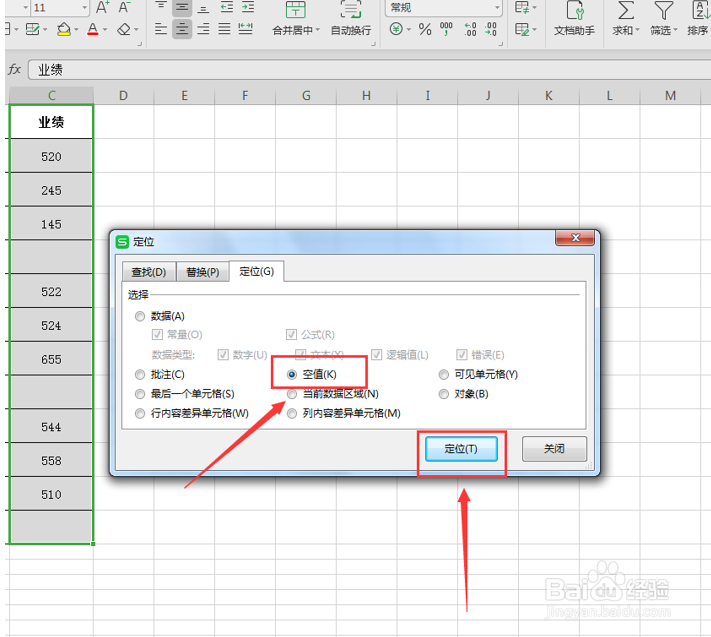
Task: Align text to bottom of cell
Action: pyautogui.click(x=203, y=7)
